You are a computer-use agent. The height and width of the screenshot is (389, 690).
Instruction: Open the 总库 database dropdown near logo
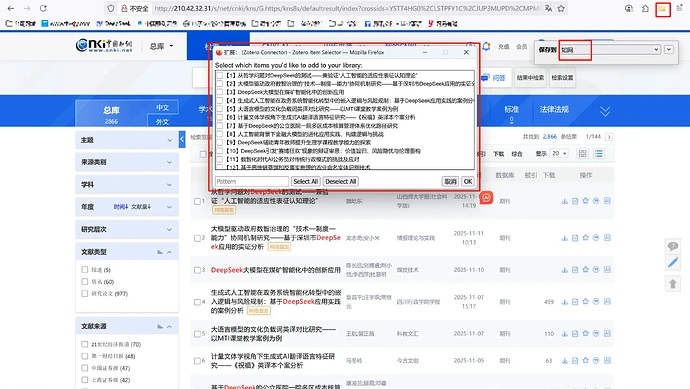pyautogui.click(x=161, y=46)
